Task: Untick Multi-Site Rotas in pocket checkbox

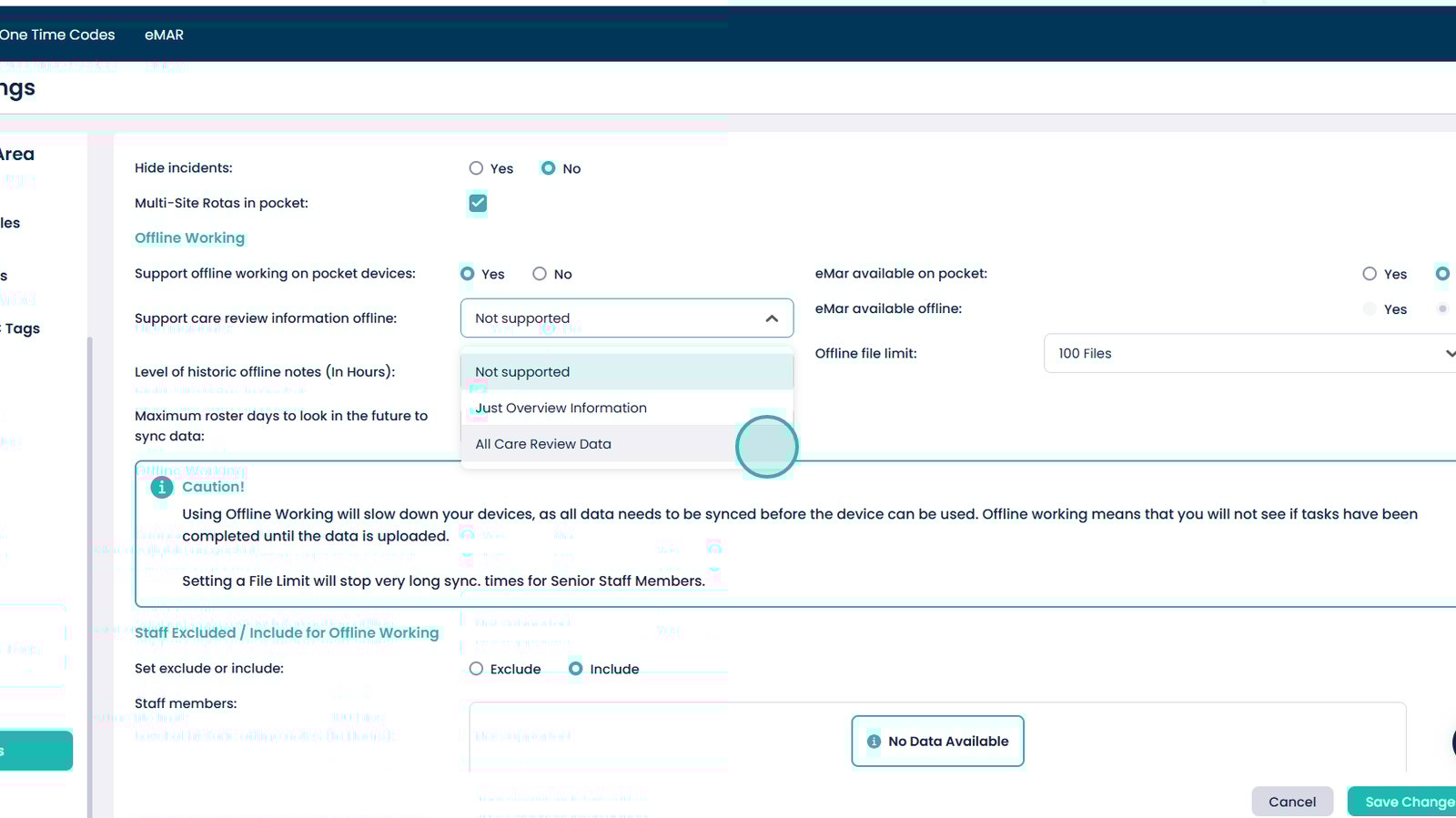Action: 478,203
